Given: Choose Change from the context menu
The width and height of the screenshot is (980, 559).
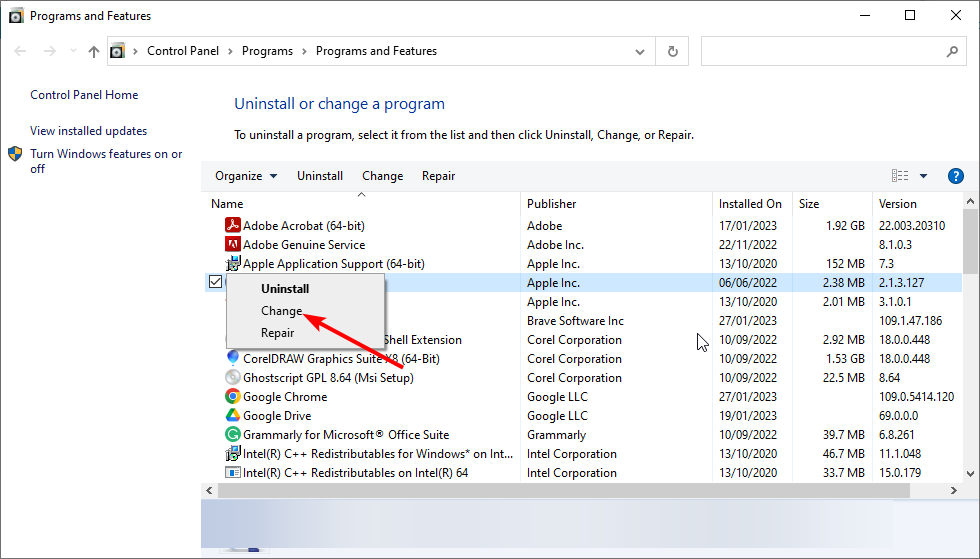Looking at the screenshot, I should pos(281,311).
